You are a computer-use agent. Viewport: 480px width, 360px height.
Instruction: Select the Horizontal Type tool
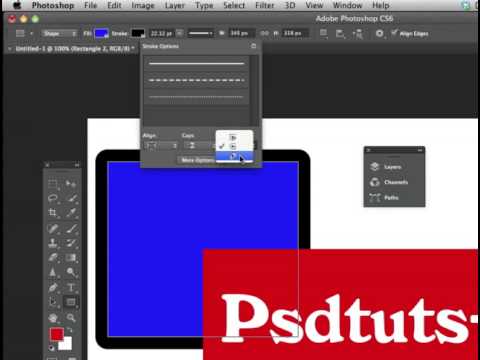[x=71, y=287]
